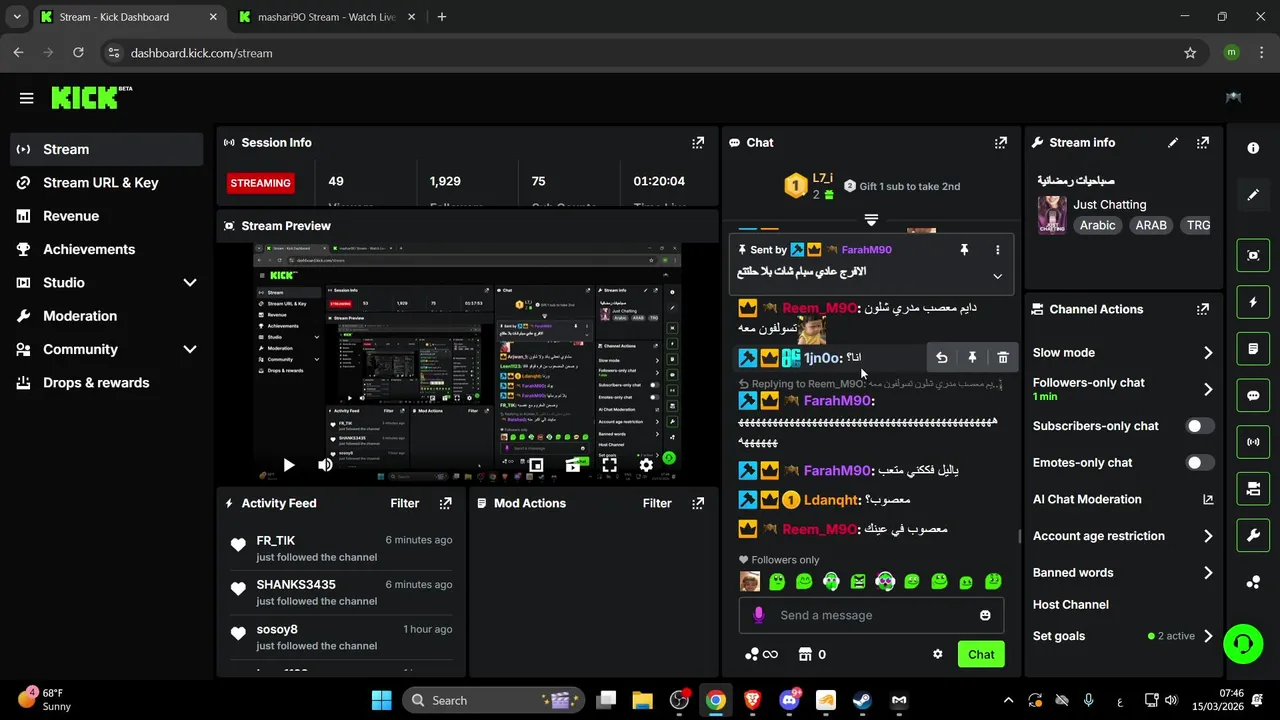Open the pinned message three-dot menu
The width and height of the screenshot is (1280, 720).
(997, 250)
